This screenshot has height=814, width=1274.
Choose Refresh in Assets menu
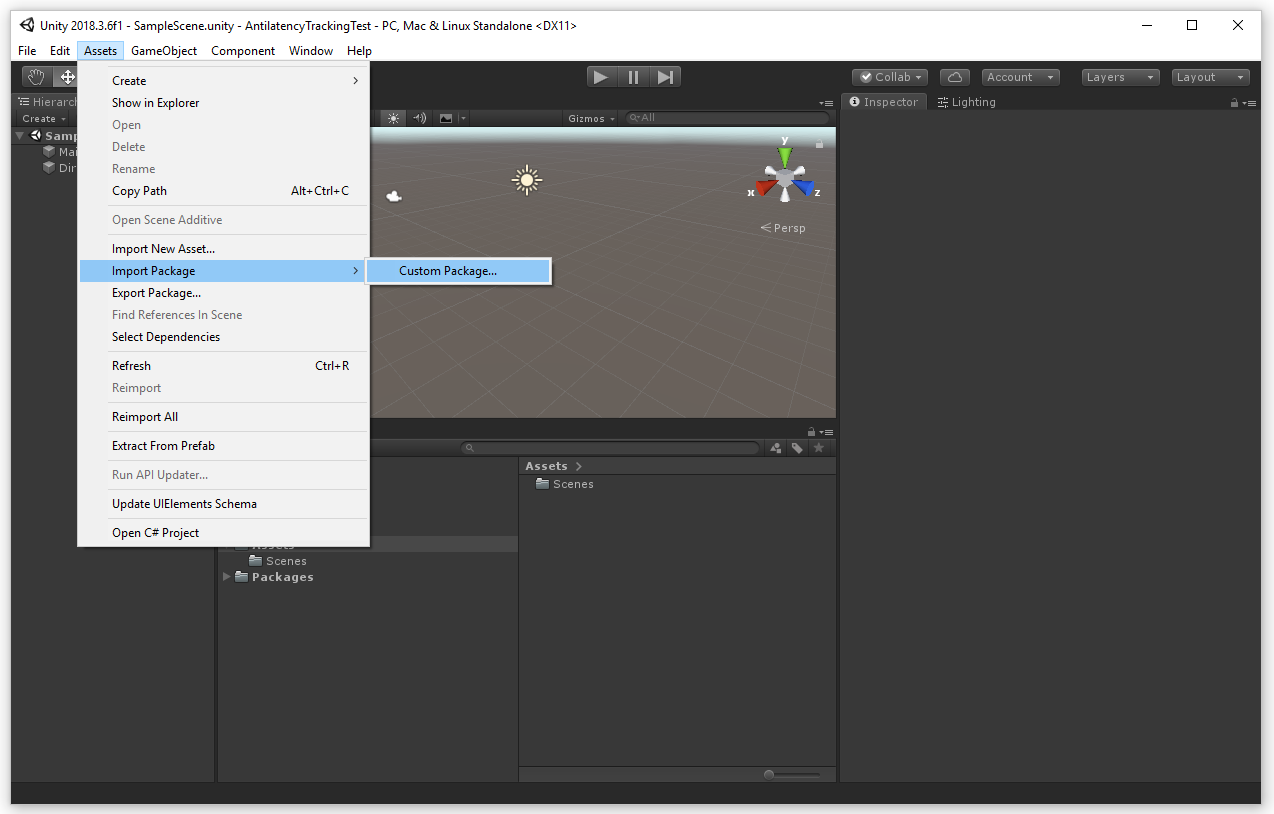(x=224, y=366)
